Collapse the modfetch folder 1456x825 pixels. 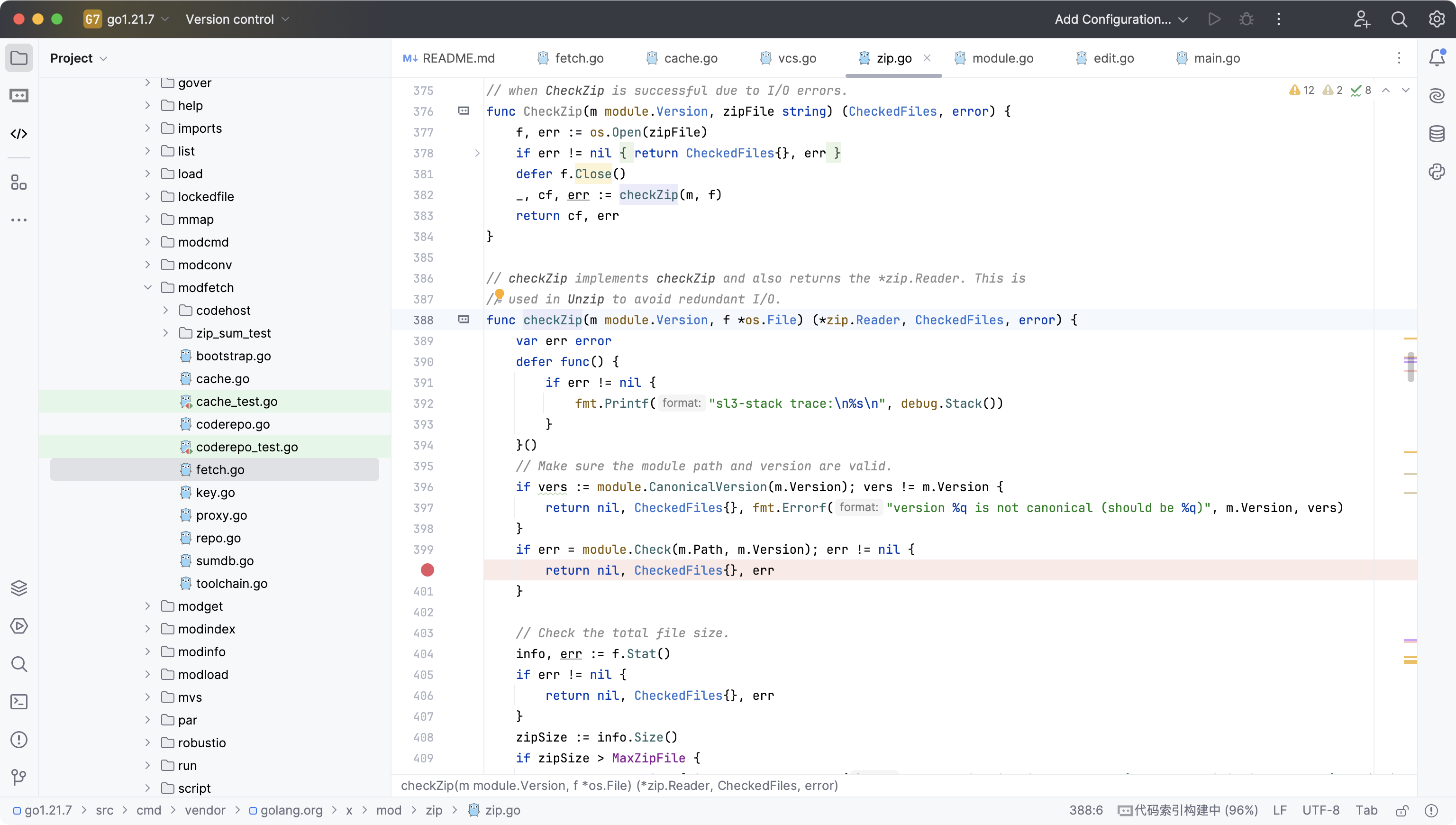coord(148,288)
